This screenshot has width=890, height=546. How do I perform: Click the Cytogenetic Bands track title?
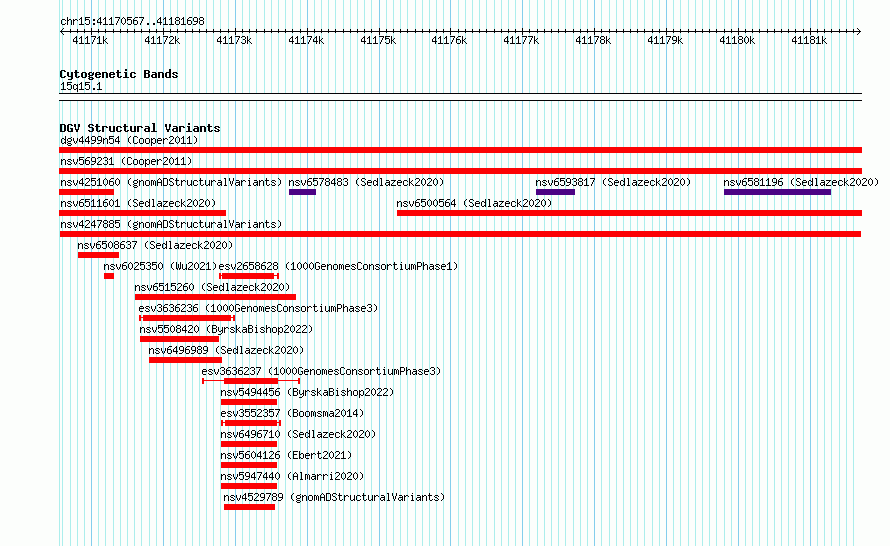tap(119, 74)
